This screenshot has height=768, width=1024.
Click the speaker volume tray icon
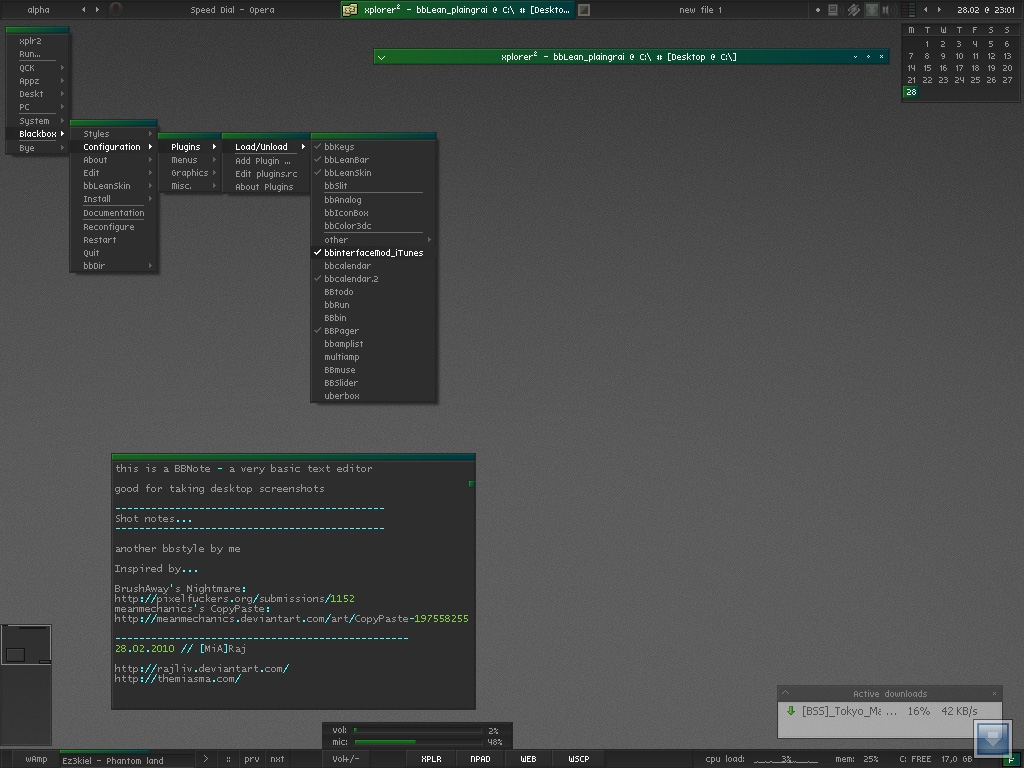click(888, 10)
